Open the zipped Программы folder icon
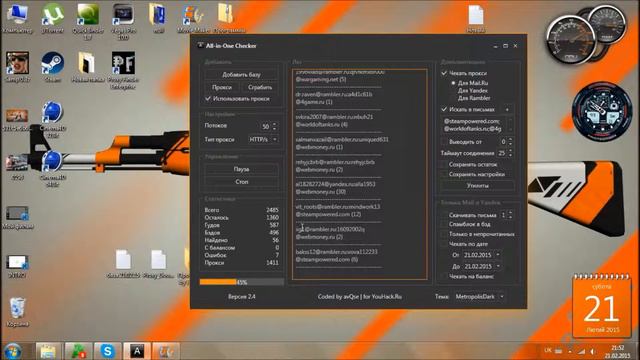This screenshot has height=360, width=640. pos(226,18)
